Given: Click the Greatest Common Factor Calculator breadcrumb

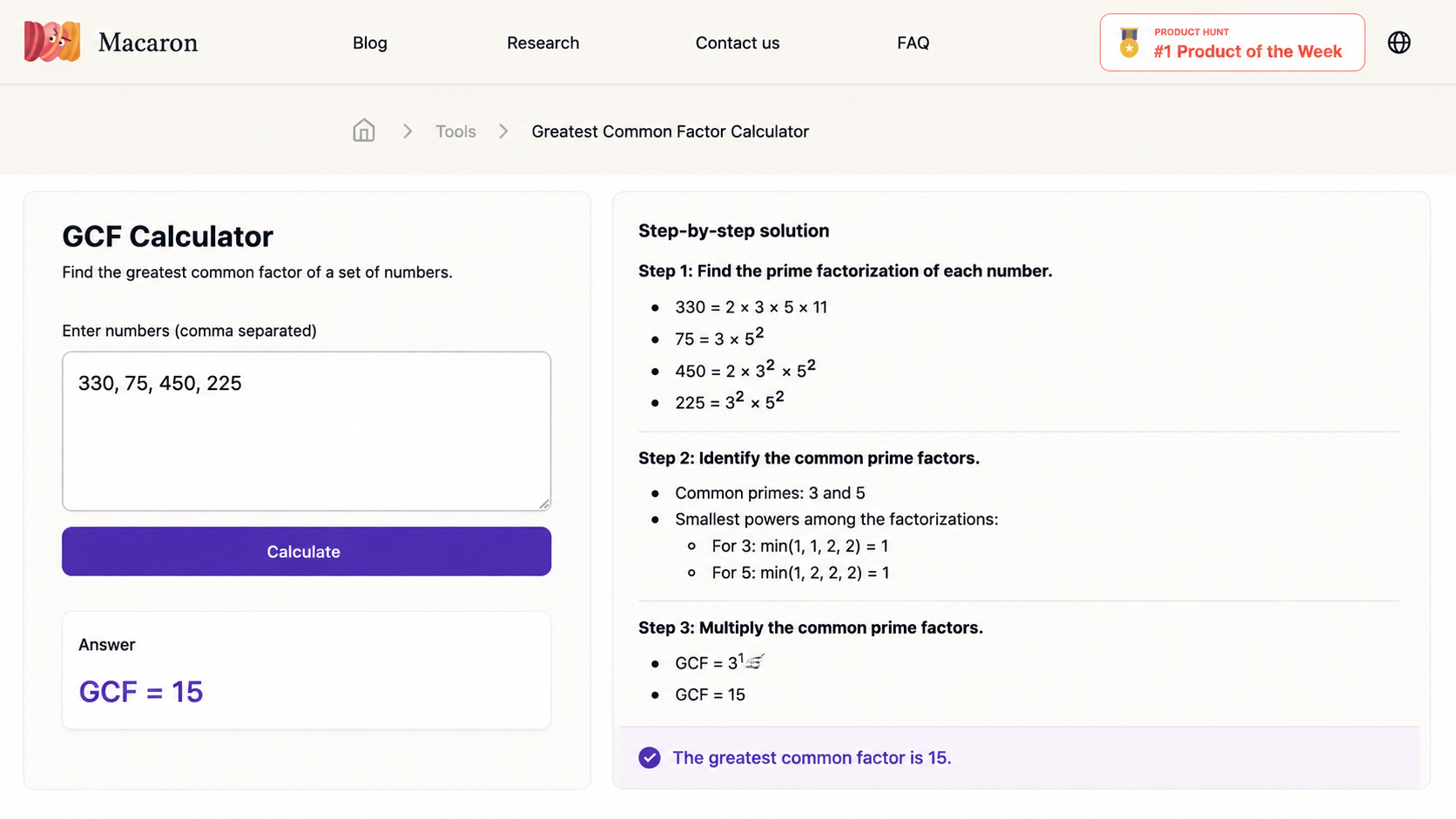Looking at the screenshot, I should click(x=670, y=131).
